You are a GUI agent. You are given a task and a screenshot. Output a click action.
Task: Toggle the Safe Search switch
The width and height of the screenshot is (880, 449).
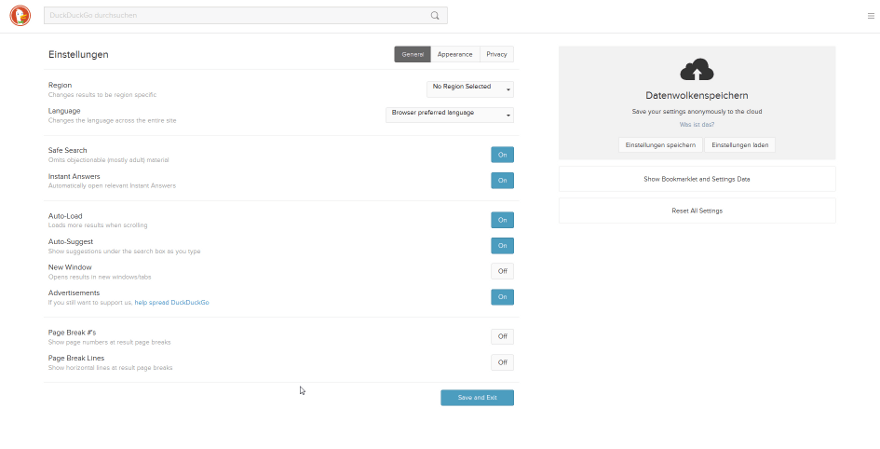point(502,155)
